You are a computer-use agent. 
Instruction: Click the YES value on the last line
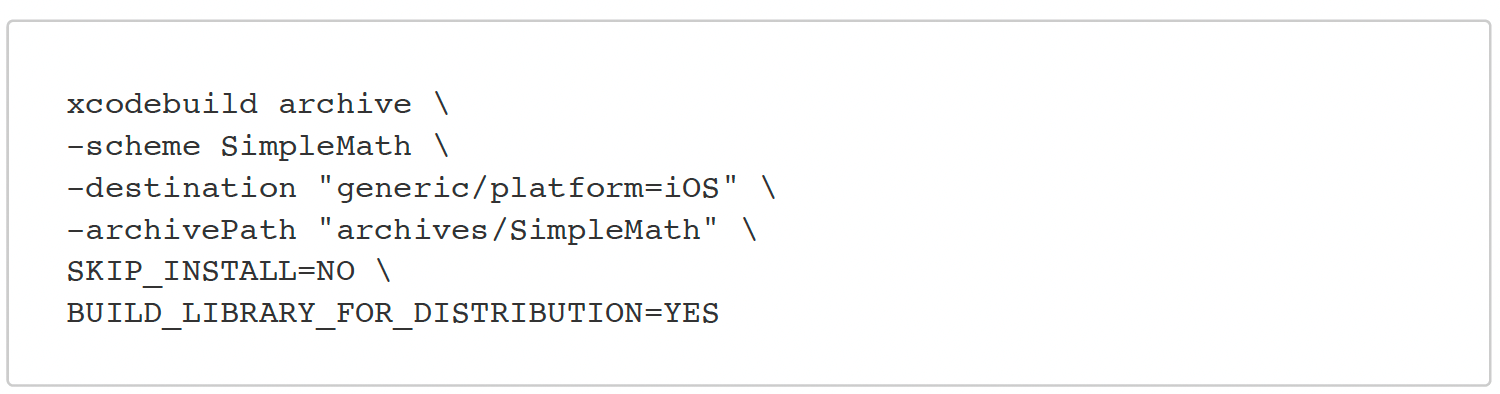coord(691,314)
